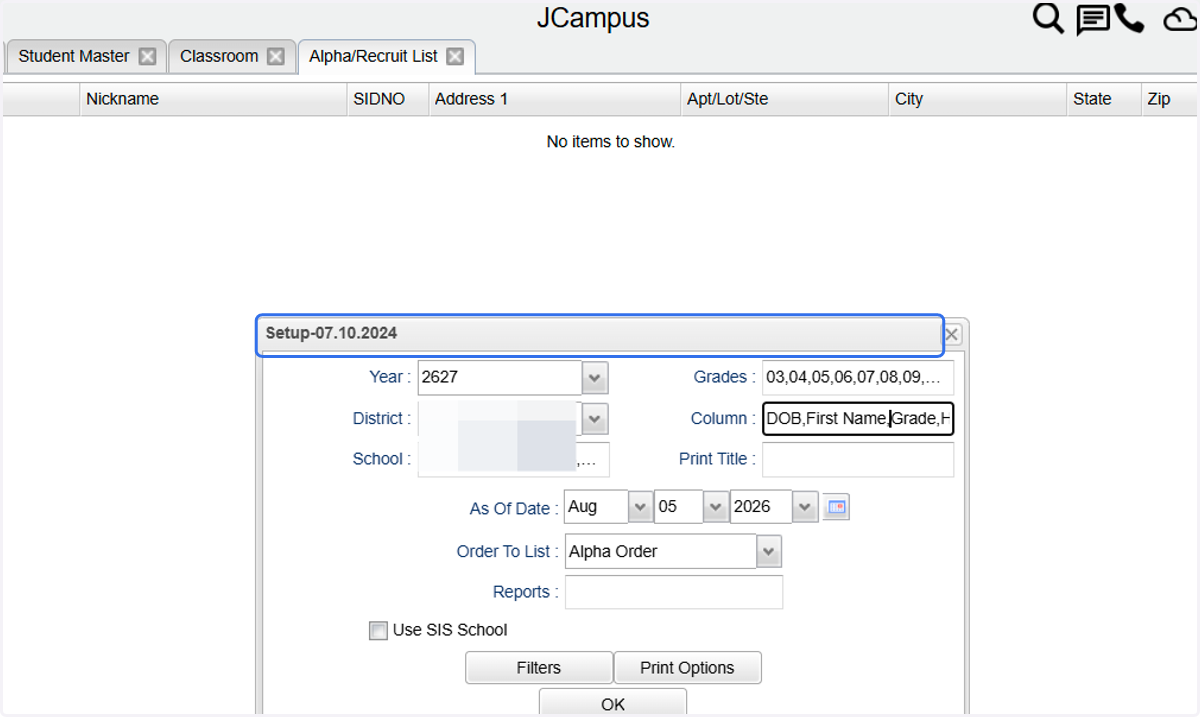Sort by the SIDNO column header
The width and height of the screenshot is (1200, 717).
[x=388, y=99]
